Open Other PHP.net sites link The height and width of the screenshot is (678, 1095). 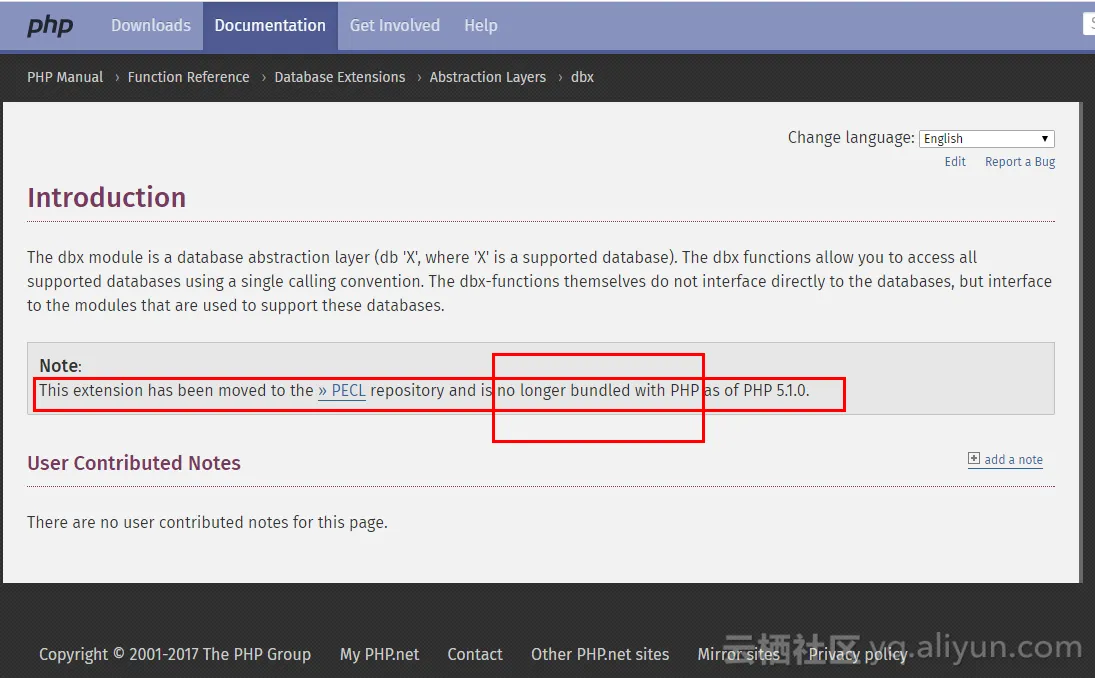pos(599,654)
